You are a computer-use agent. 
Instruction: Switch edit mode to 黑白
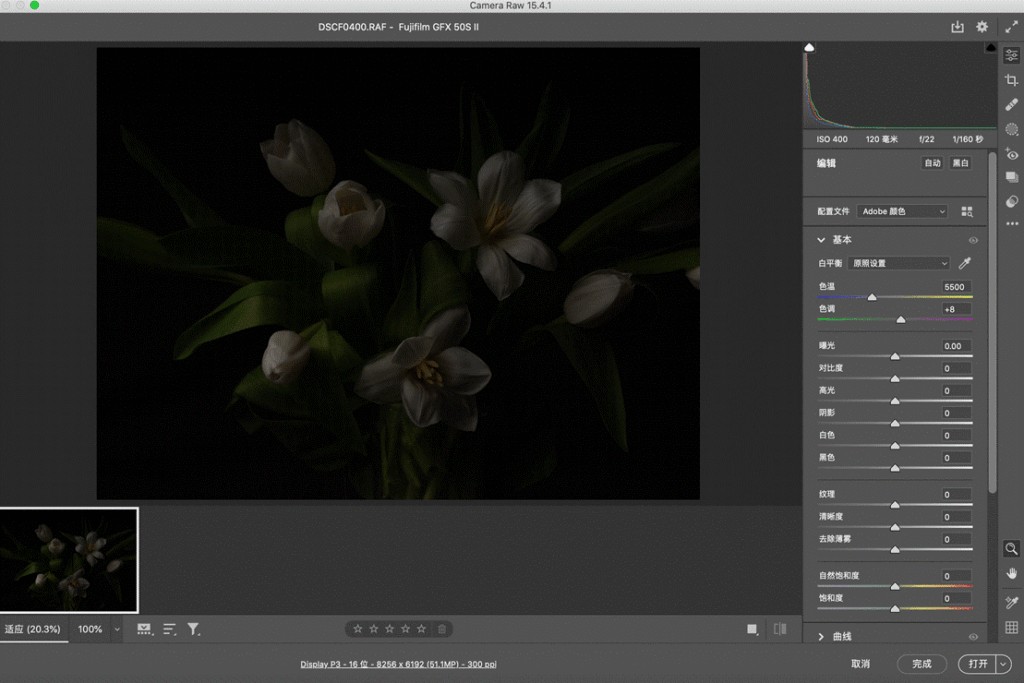tap(959, 163)
